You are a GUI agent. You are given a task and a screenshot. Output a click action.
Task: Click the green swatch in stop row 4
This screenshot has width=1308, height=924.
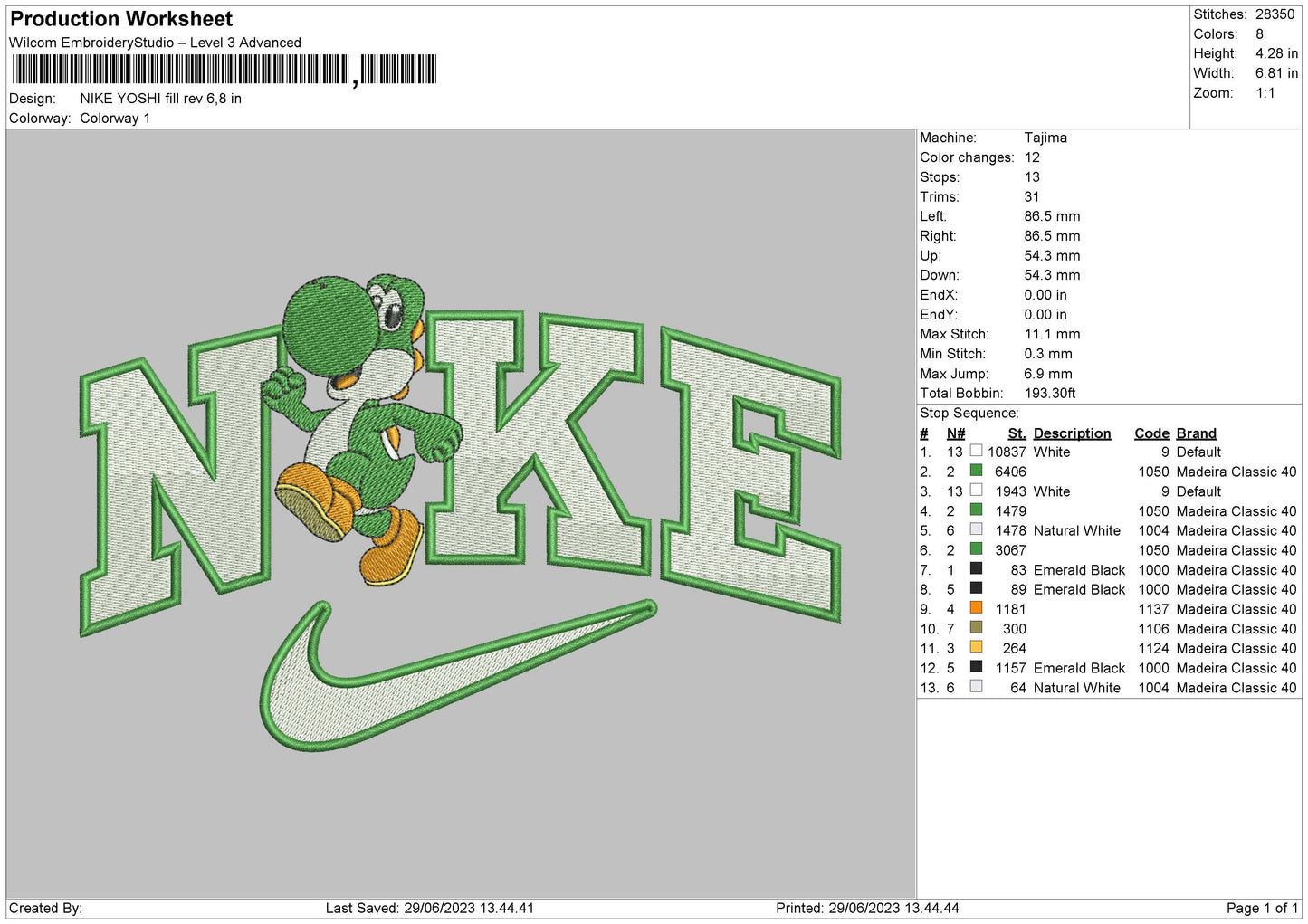coord(976,510)
